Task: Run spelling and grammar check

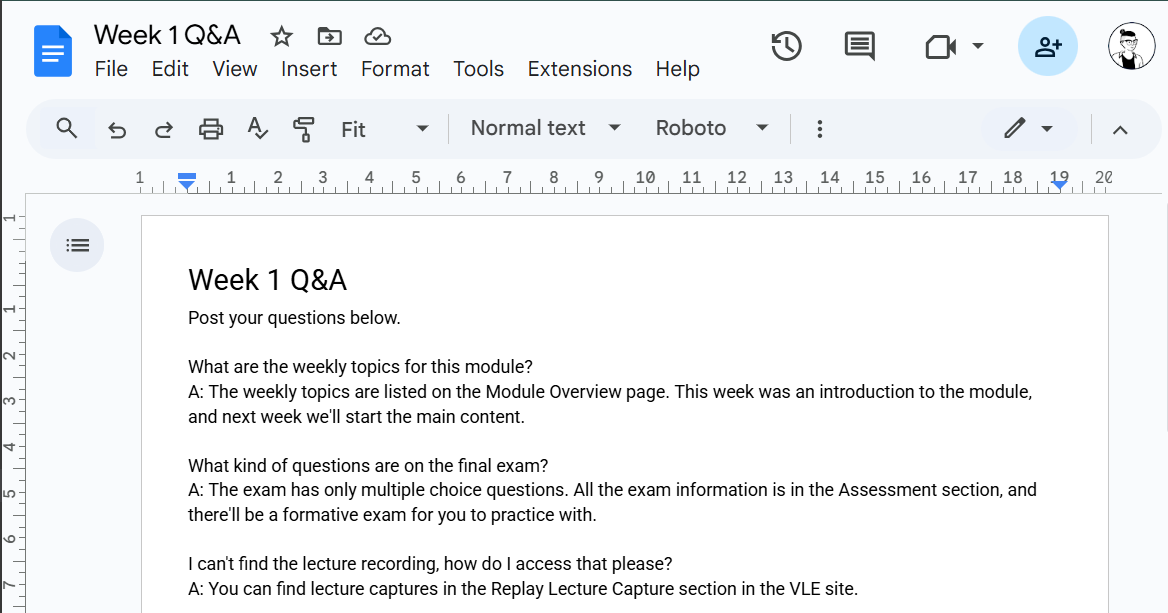Action: pyautogui.click(x=257, y=129)
